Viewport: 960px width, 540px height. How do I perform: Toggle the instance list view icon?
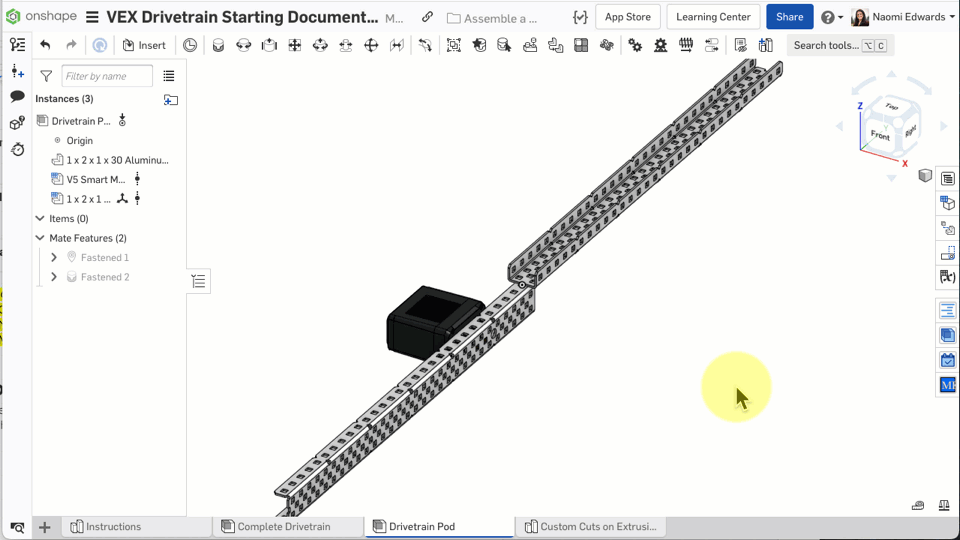[169, 76]
